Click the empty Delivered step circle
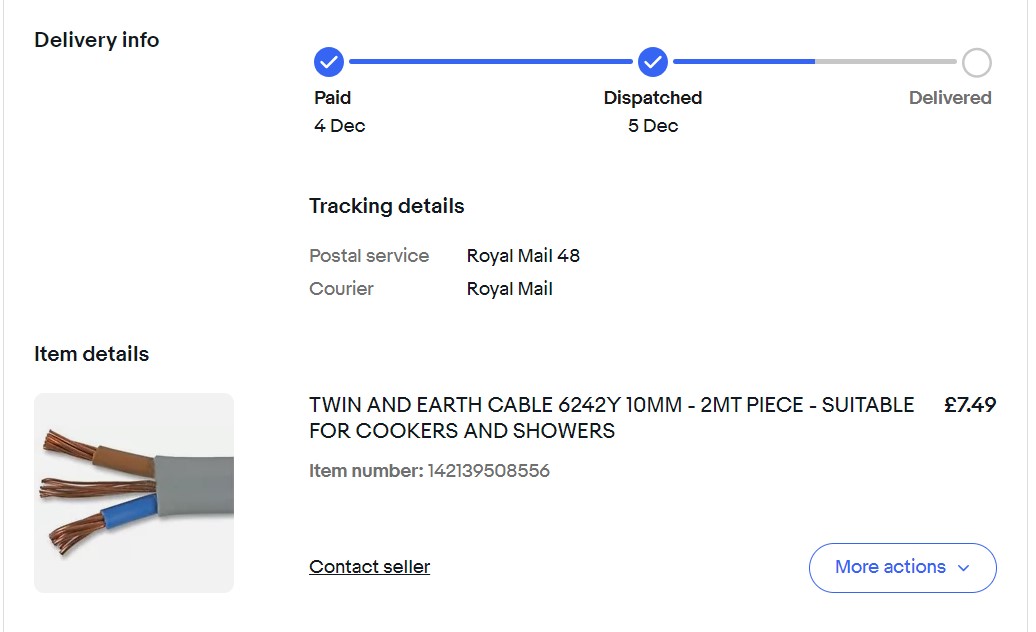Viewport: 1036px width, 632px height. click(x=977, y=63)
